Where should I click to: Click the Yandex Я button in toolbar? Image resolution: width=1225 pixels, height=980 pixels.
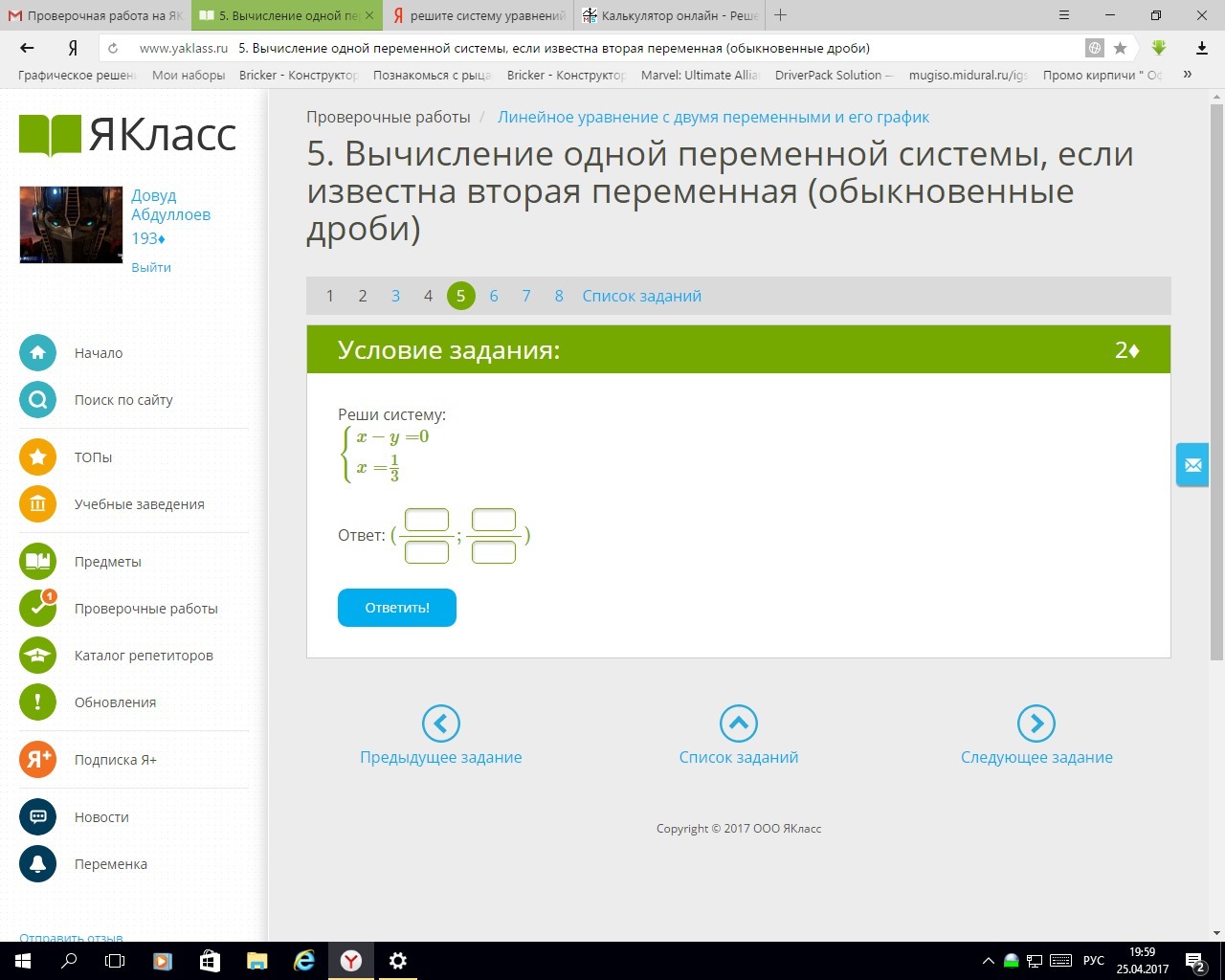73,48
